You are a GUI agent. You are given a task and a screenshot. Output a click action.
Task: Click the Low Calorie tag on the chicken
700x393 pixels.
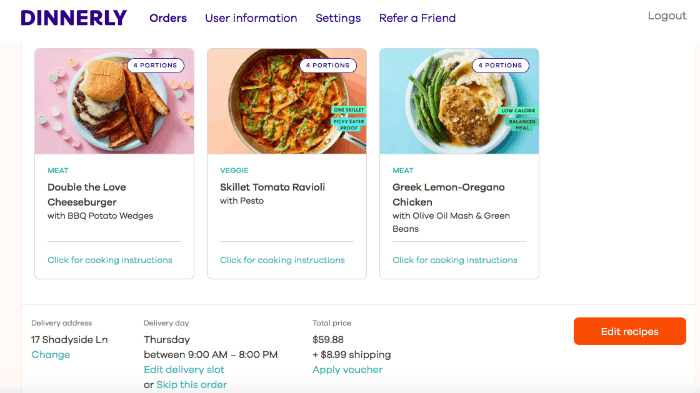click(518, 110)
